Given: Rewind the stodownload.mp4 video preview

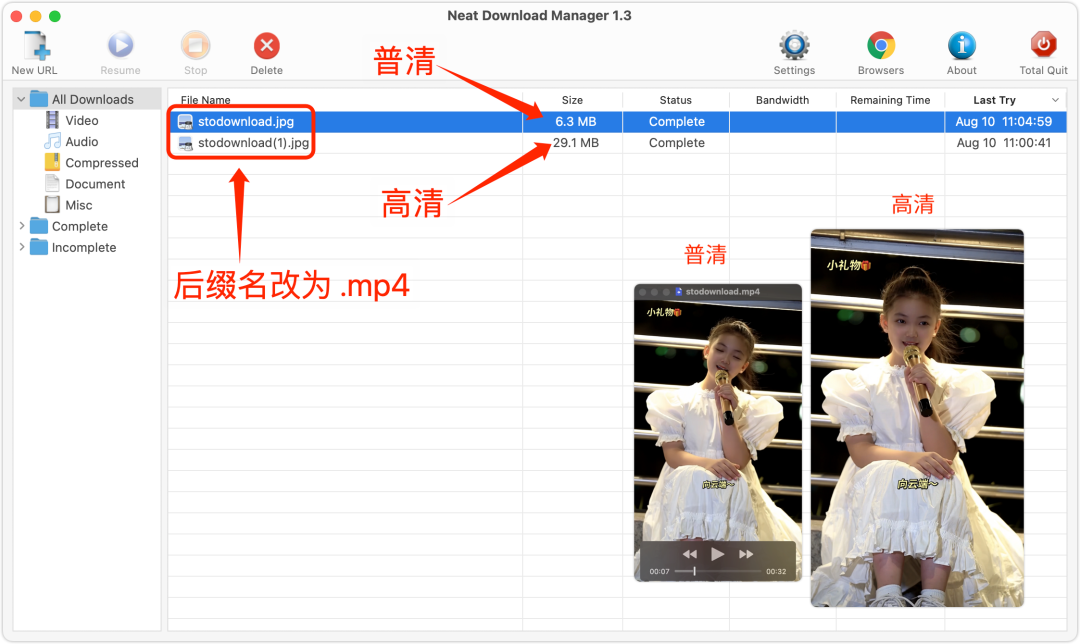Looking at the screenshot, I should pos(689,554).
